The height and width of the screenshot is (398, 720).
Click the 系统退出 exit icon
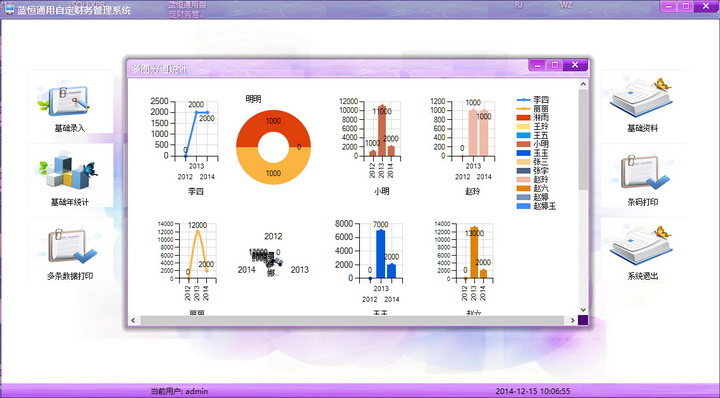pyautogui.click(x=641, y=246)
